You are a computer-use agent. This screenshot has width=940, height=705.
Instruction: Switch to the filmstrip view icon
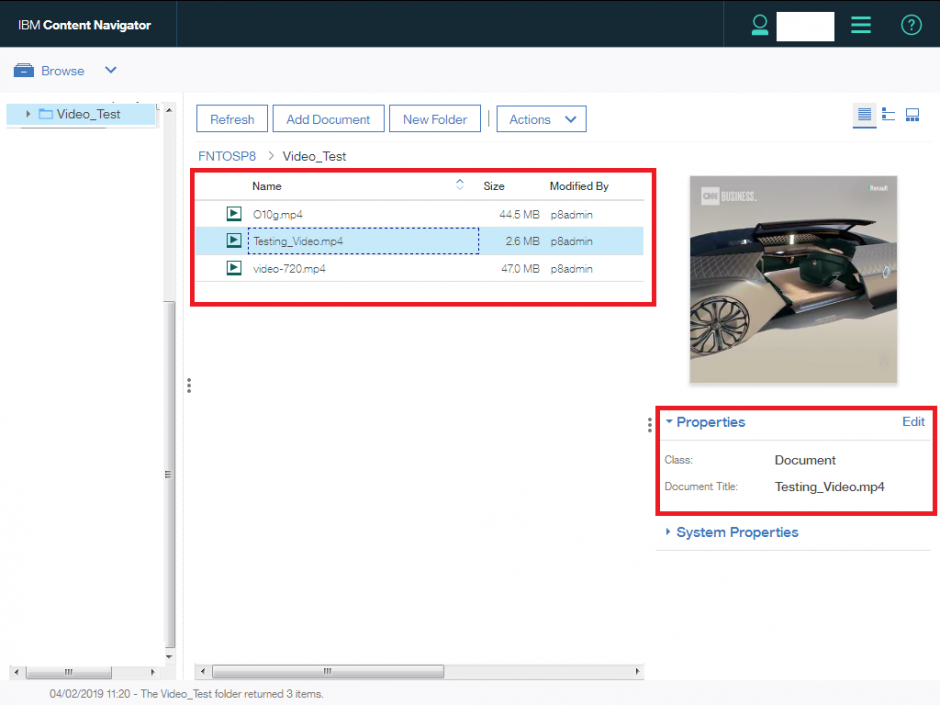point(912,114)
